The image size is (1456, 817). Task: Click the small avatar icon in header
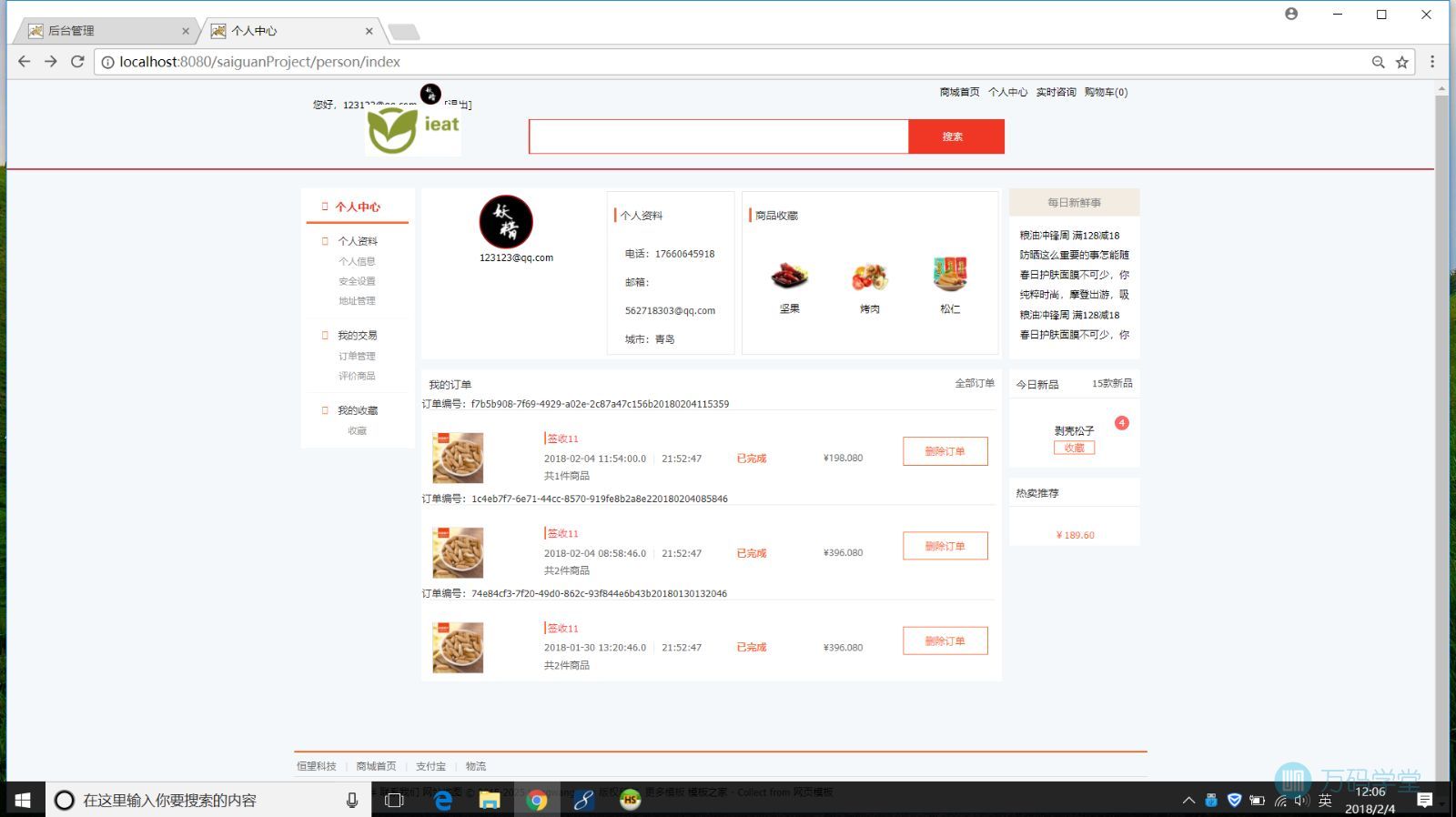coord(430,94)
